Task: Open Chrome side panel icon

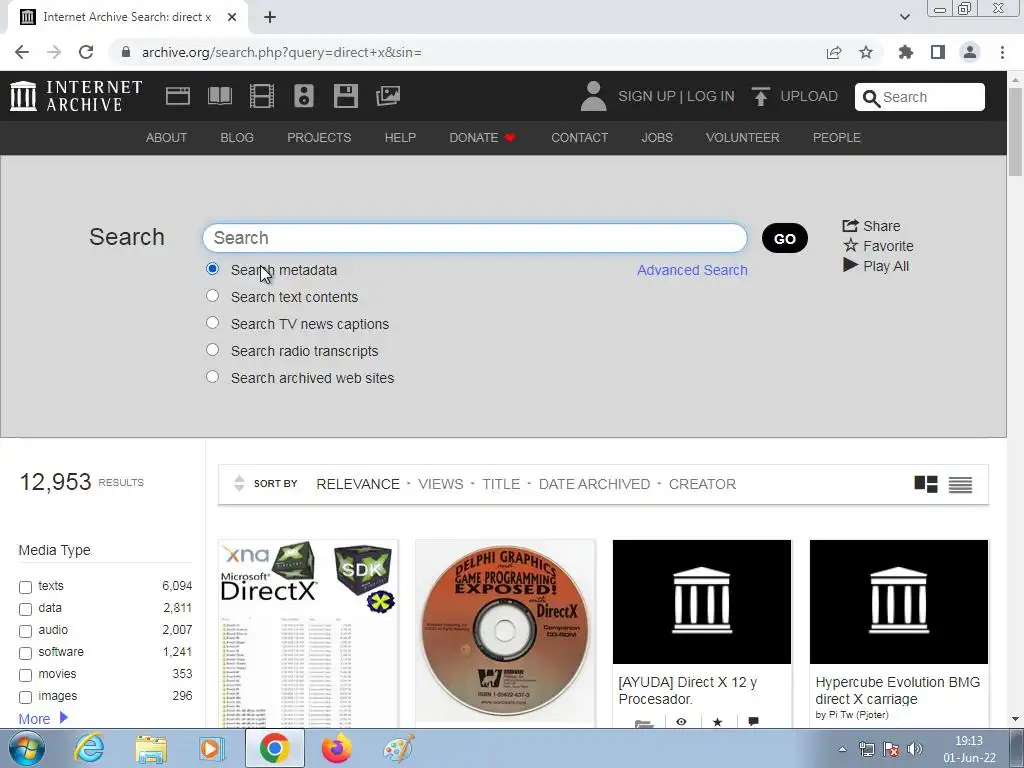Action: point(938,52)
